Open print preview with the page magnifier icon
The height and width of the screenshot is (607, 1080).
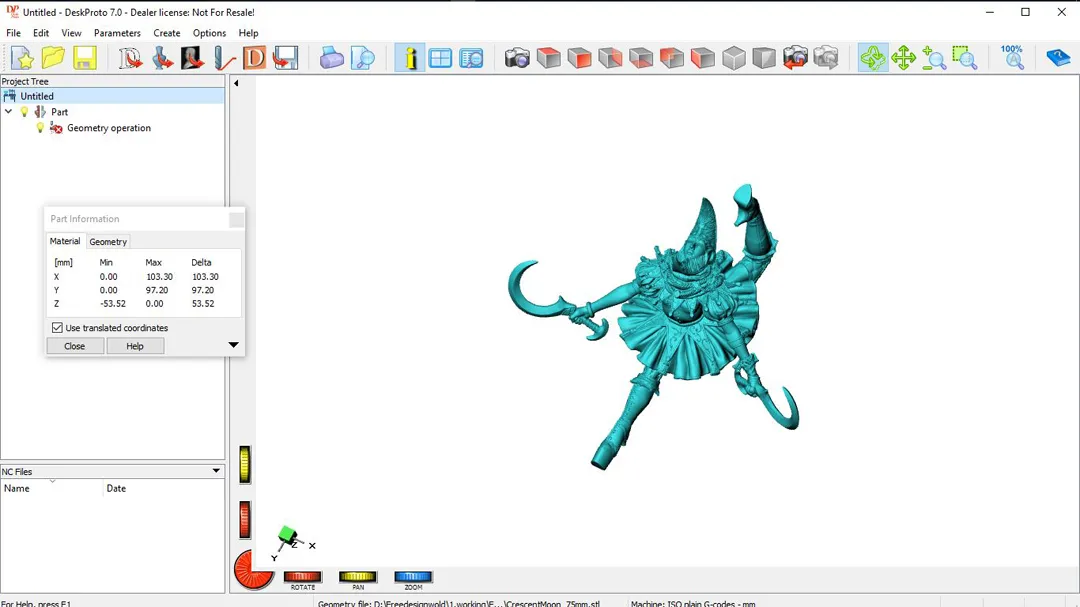362,58
